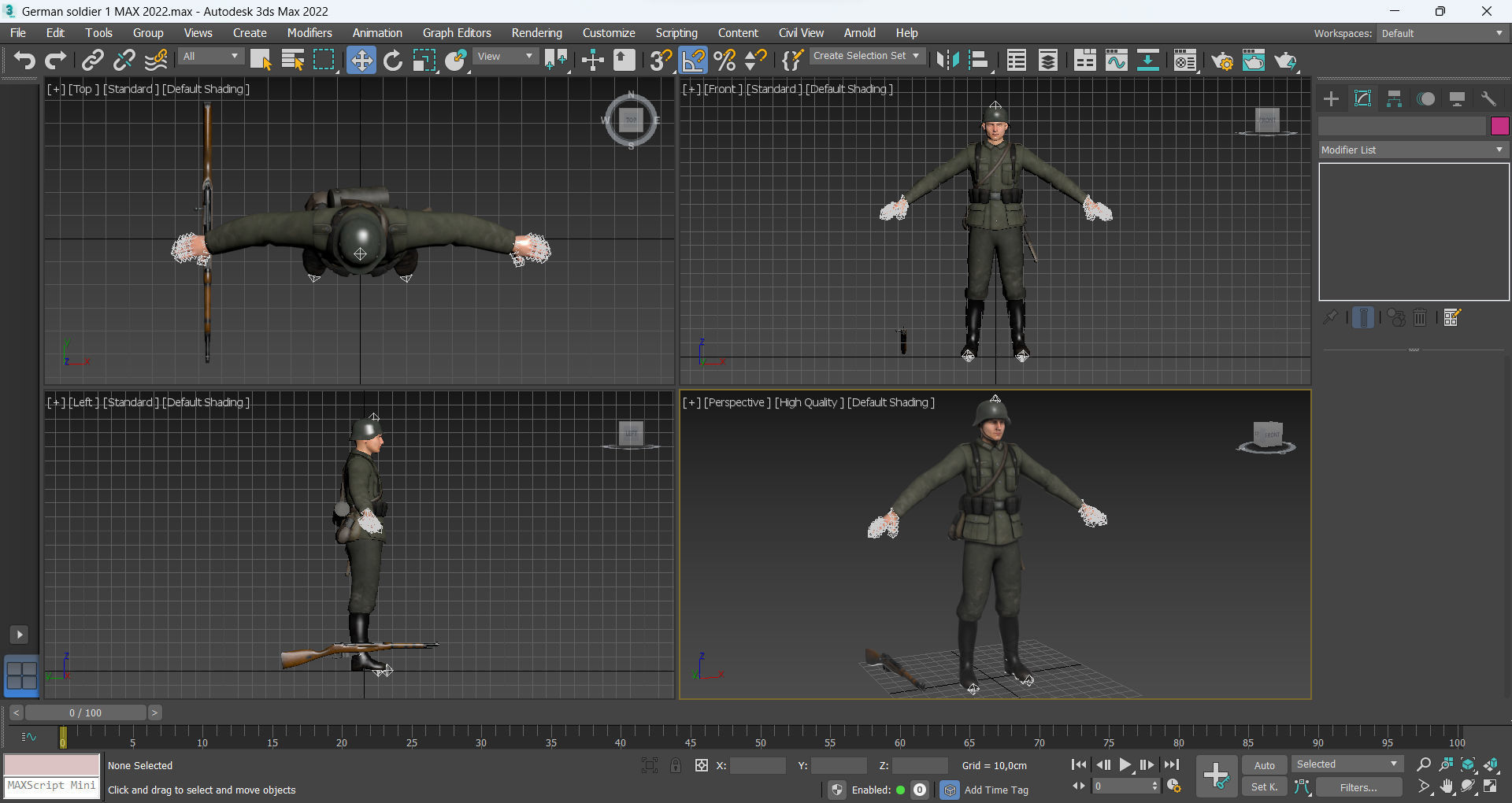This screenshot has width=1512, height=803.
Task: Toggle the Spinner Snap button
Action: tap(756, 60)
